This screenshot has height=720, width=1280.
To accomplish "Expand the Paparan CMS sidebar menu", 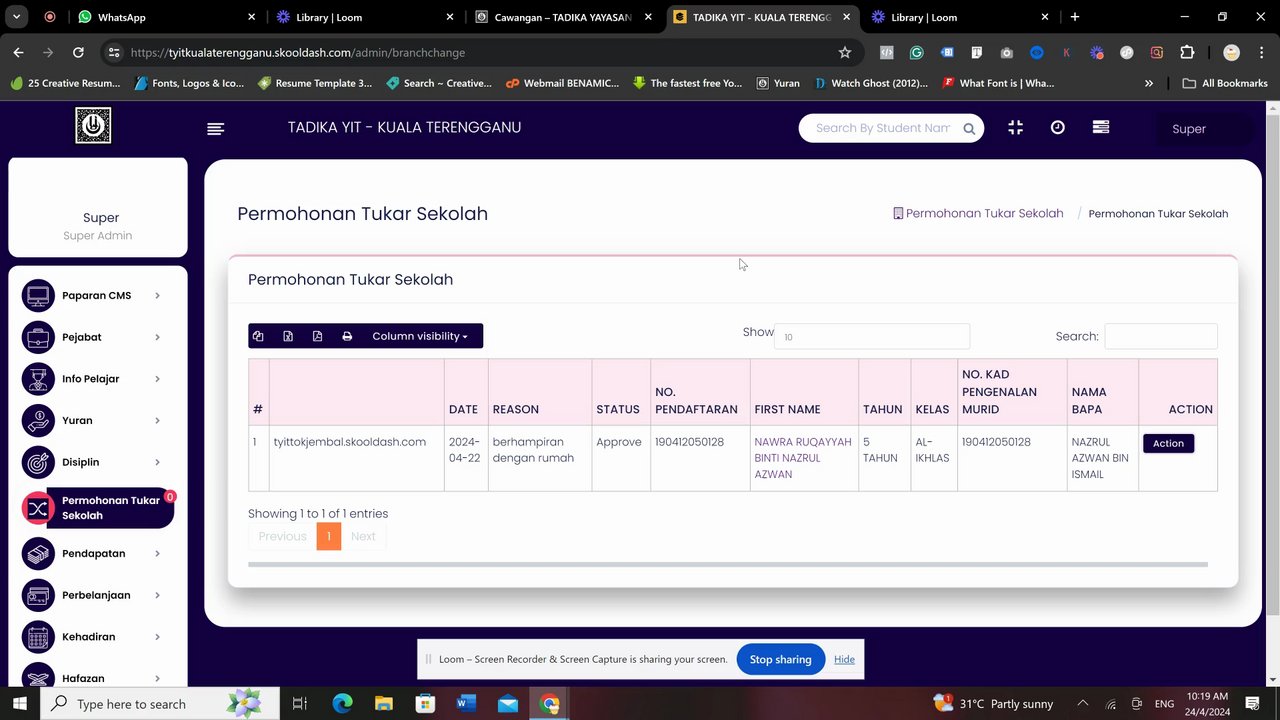I will point(97,295).
